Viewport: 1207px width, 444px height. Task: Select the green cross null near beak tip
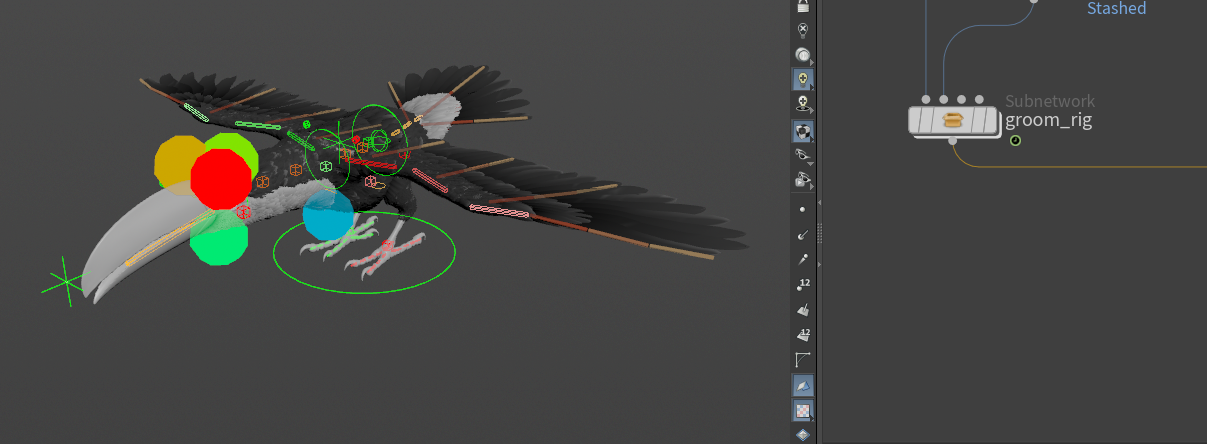click(x=66, y=282)
